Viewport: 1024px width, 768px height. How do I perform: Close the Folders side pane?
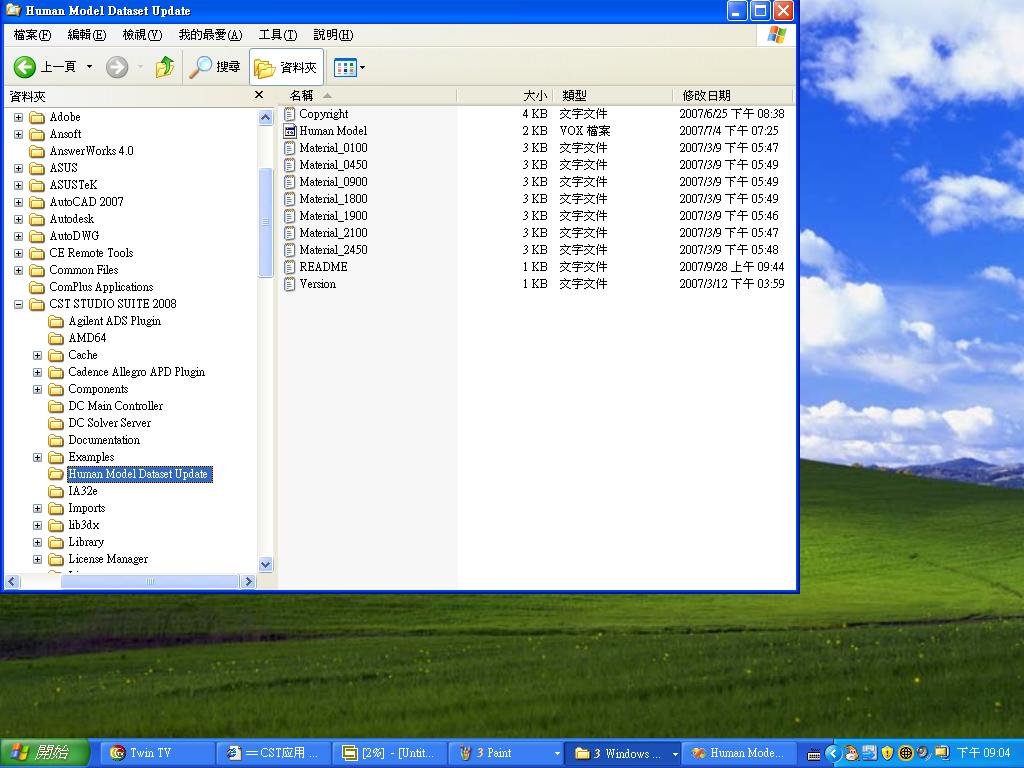pos(259,95)
